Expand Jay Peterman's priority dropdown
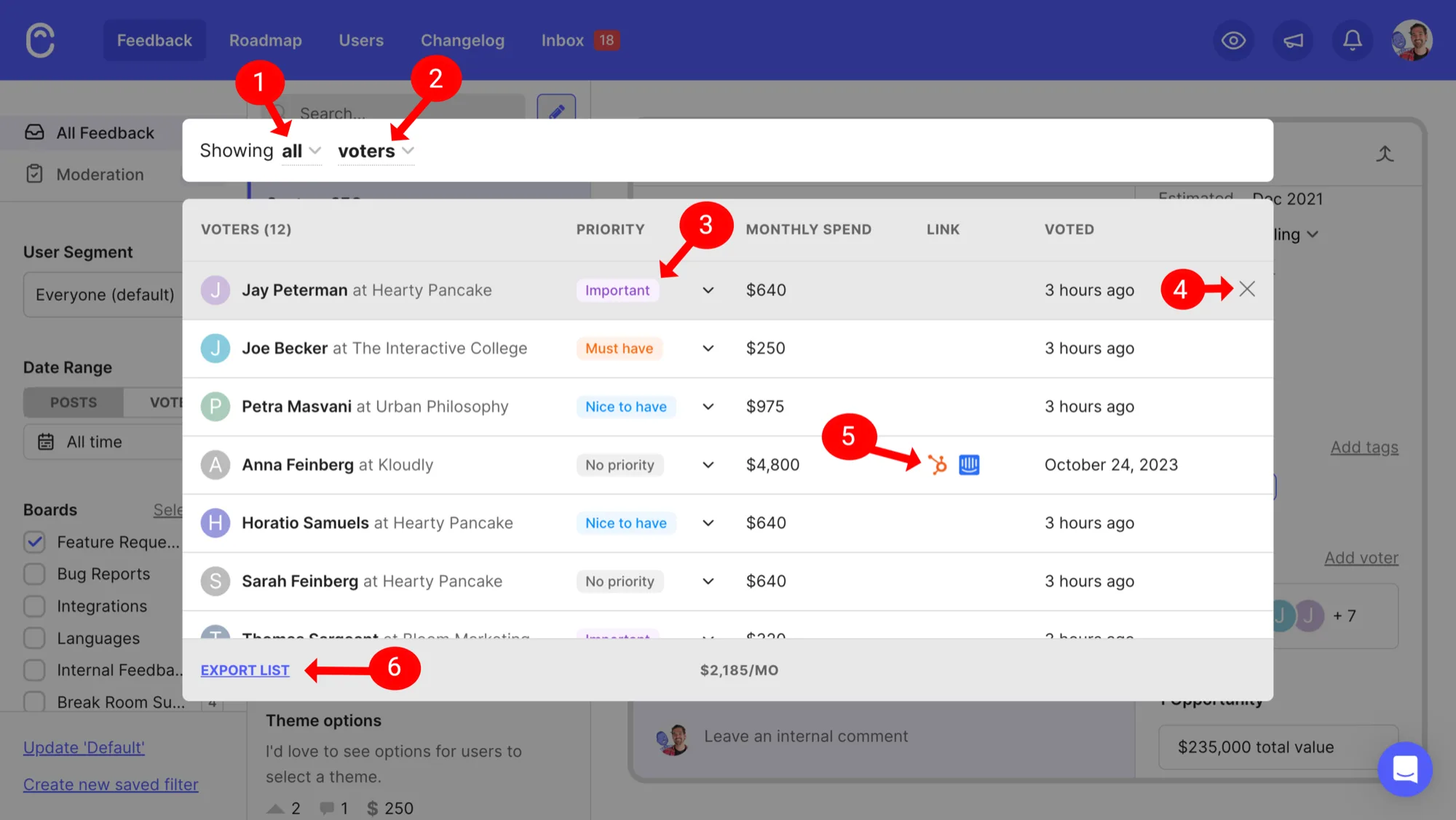This screenshot has width=1456, height=820. point(708,290)
